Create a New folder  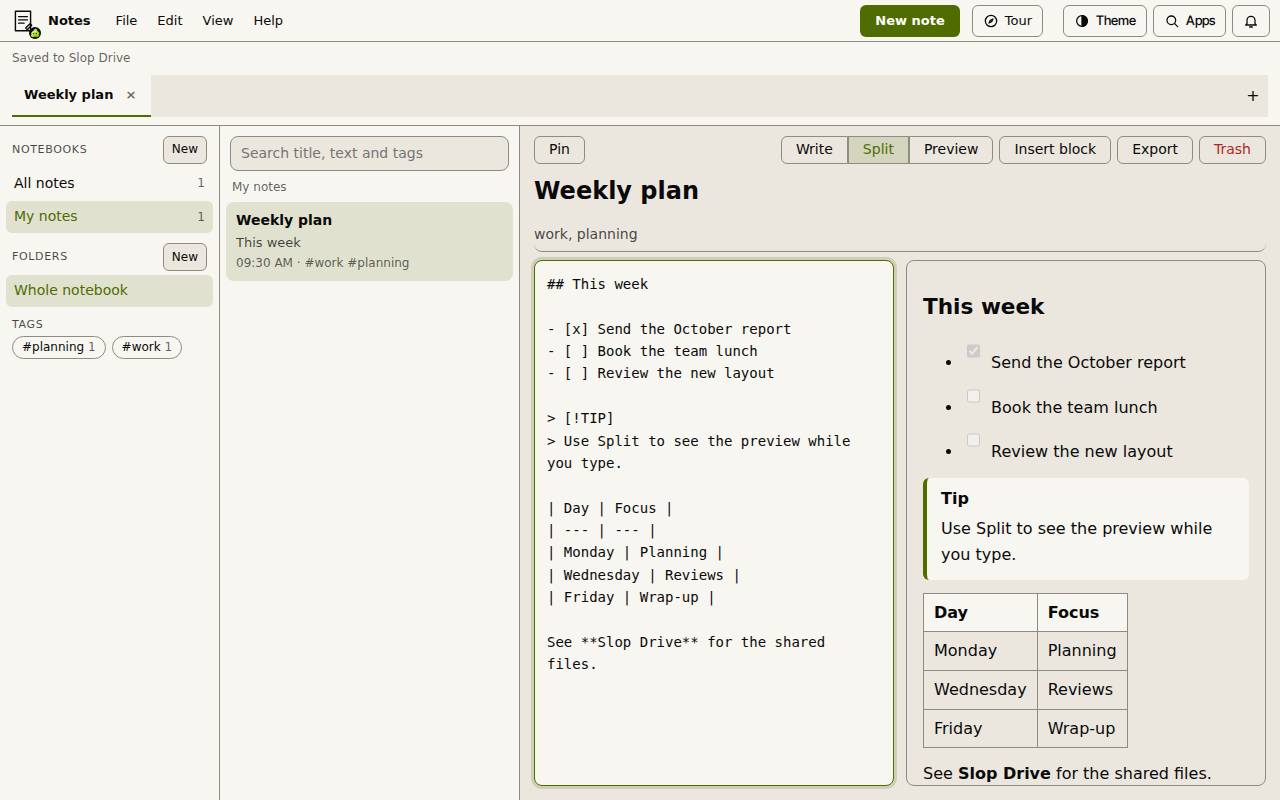tap(185, 257)
